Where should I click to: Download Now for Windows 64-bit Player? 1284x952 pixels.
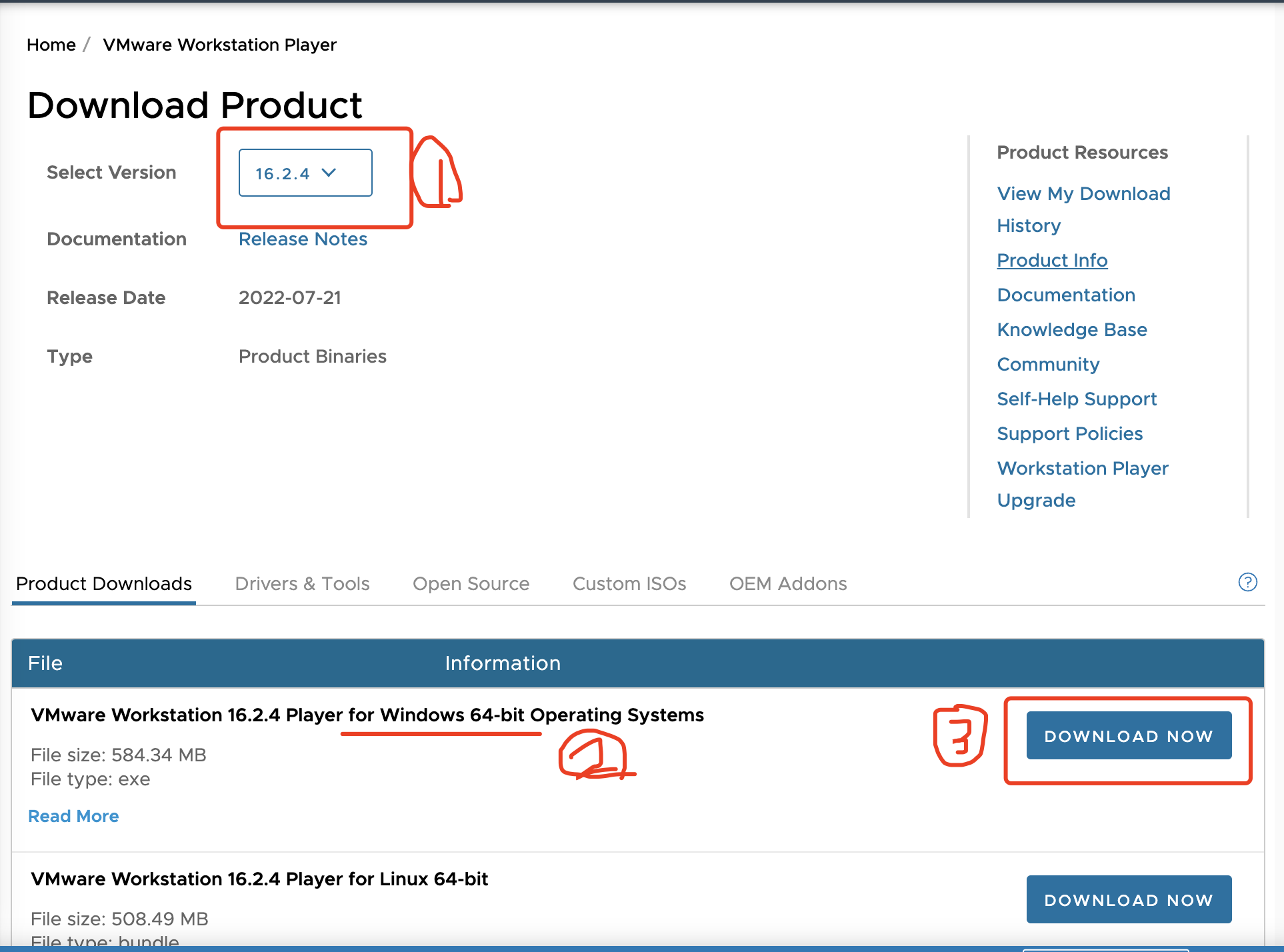1129,735
